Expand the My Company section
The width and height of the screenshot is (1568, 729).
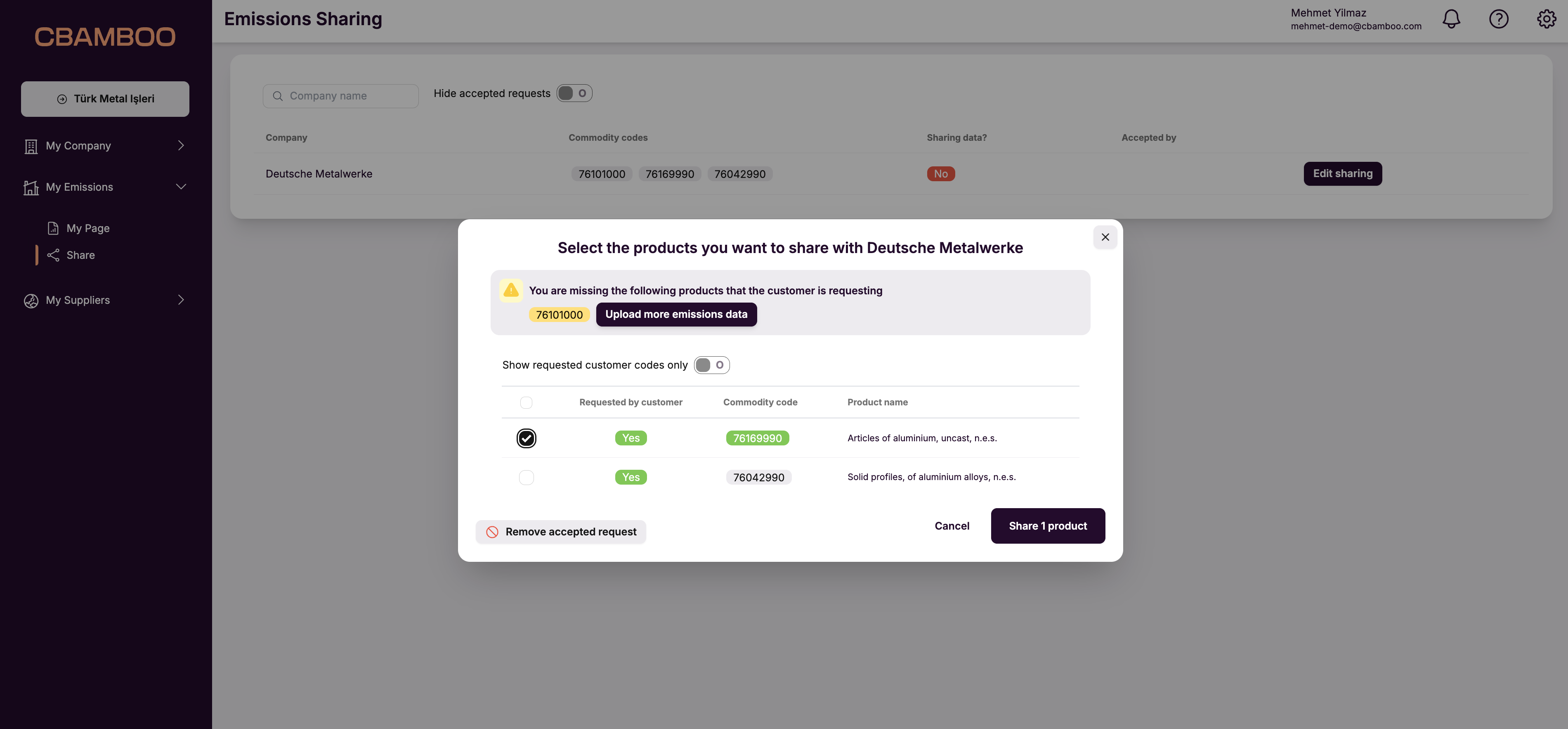[x=181, y=146]
